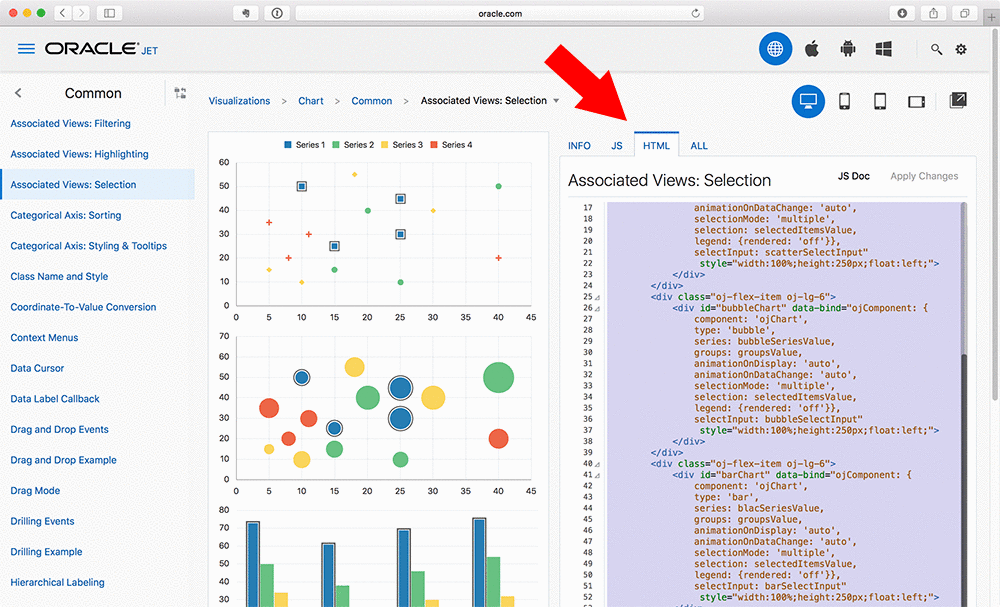Image resolution: width=1000 pixels, height=607 pixels.
Task: Select the Windows platform icon
Action: pyautogui.click(x=883, y=48)
